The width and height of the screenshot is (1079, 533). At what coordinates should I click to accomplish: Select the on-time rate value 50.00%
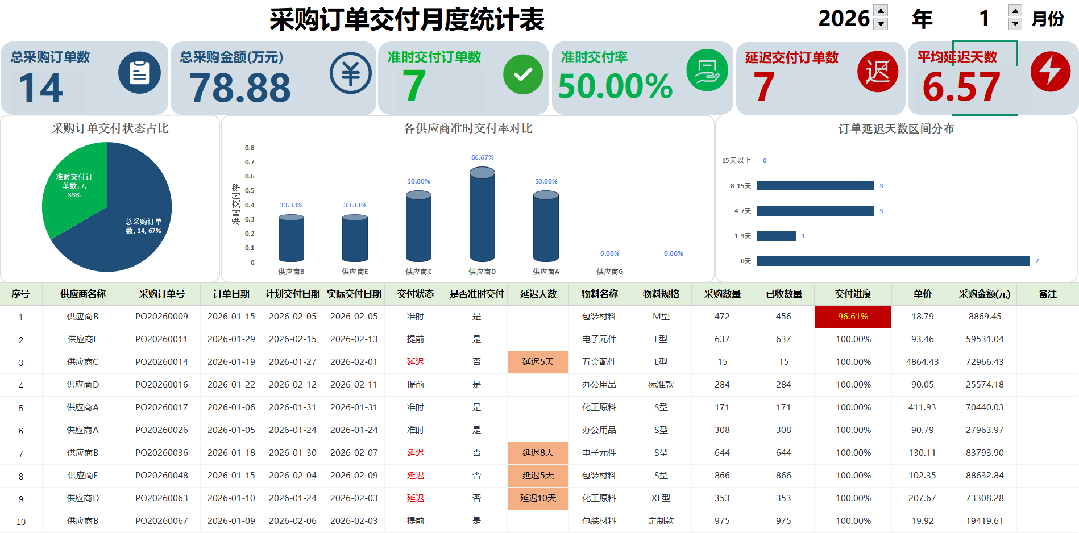615,87
